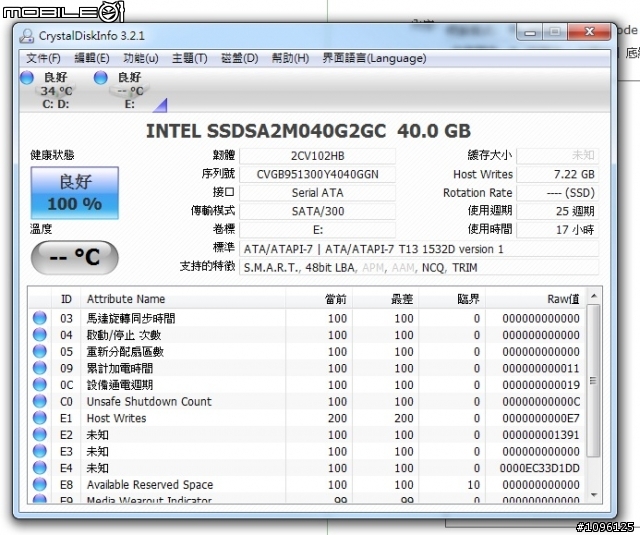The height and width of the screenshot is (535, 640).
Task: Click the 臨界 column header
Action: (x=452, y=299)
